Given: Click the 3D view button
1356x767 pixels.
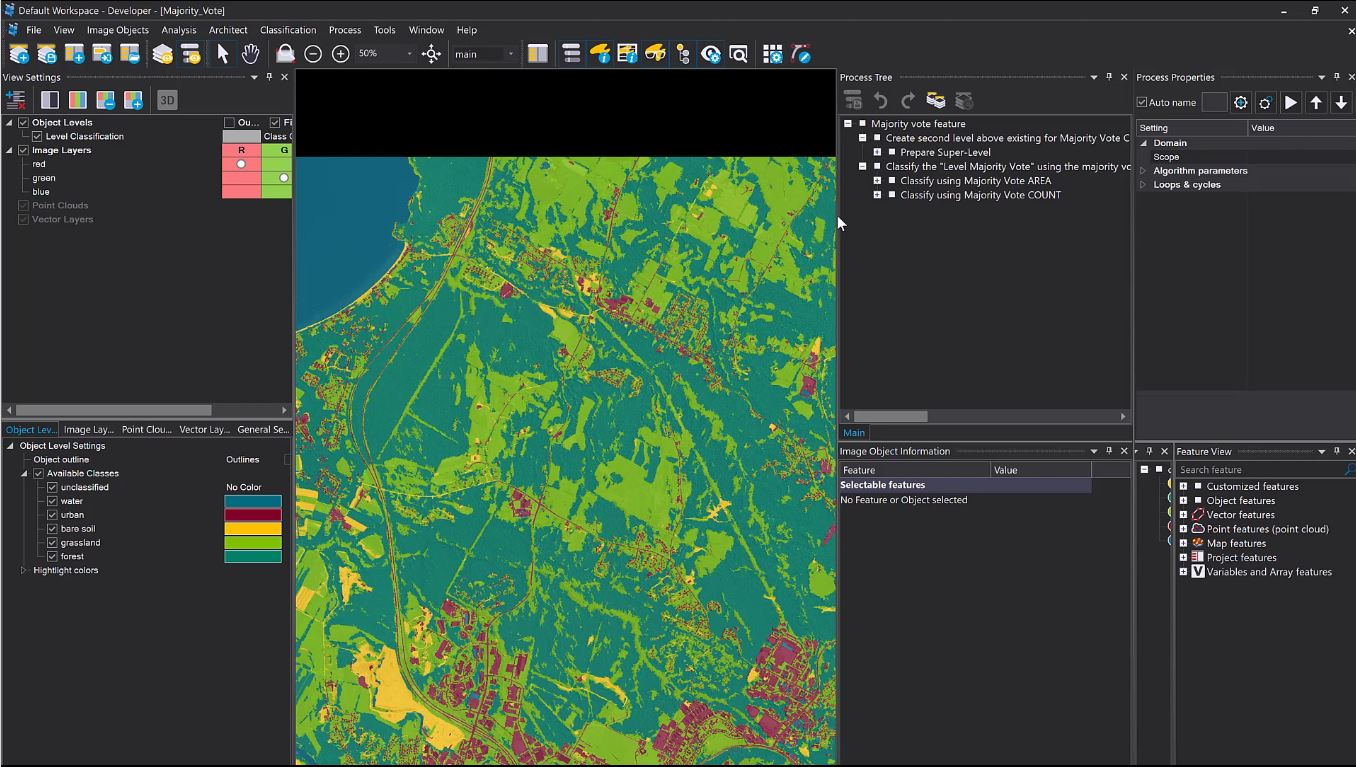Looking at the screenshot, I should click(x=167, y=100).
